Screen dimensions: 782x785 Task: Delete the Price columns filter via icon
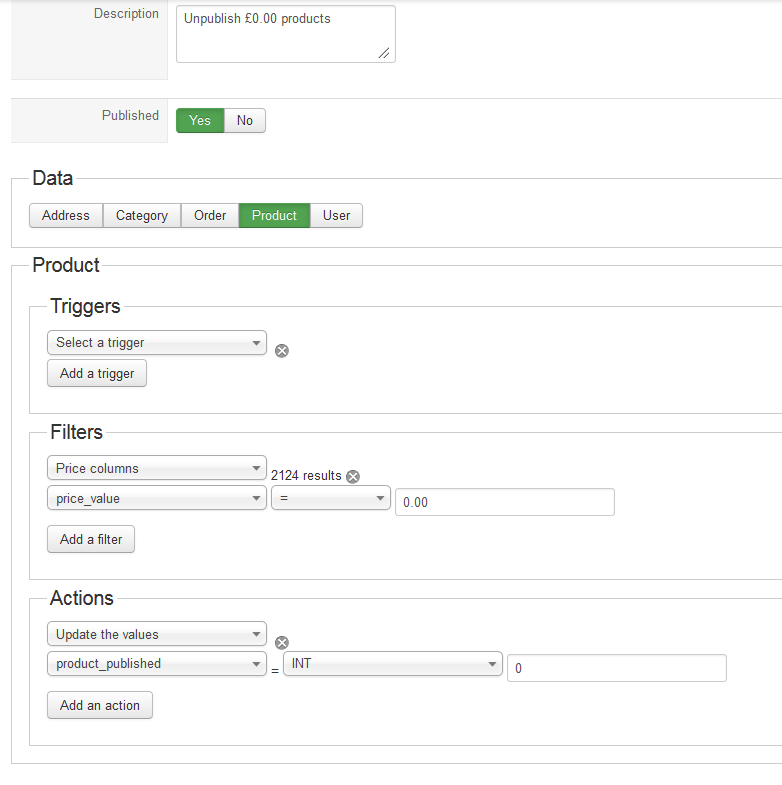[x=353, y=477]
